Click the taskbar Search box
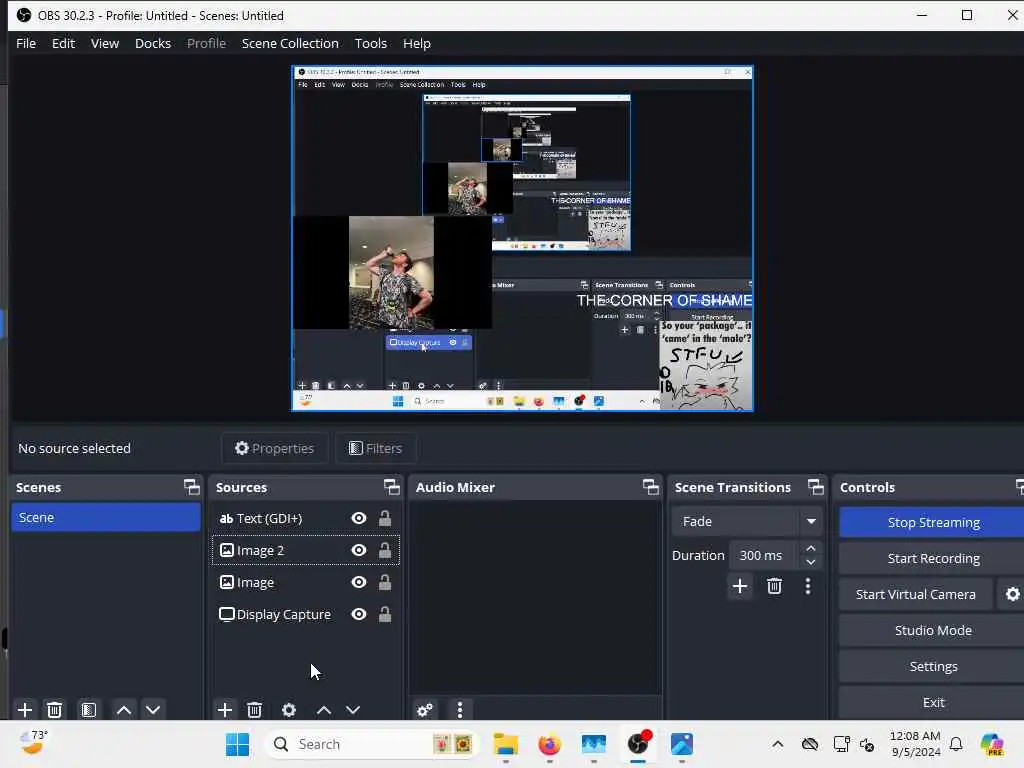The height and width of the screenshot is (768, 1024). (x=371, y=744)
